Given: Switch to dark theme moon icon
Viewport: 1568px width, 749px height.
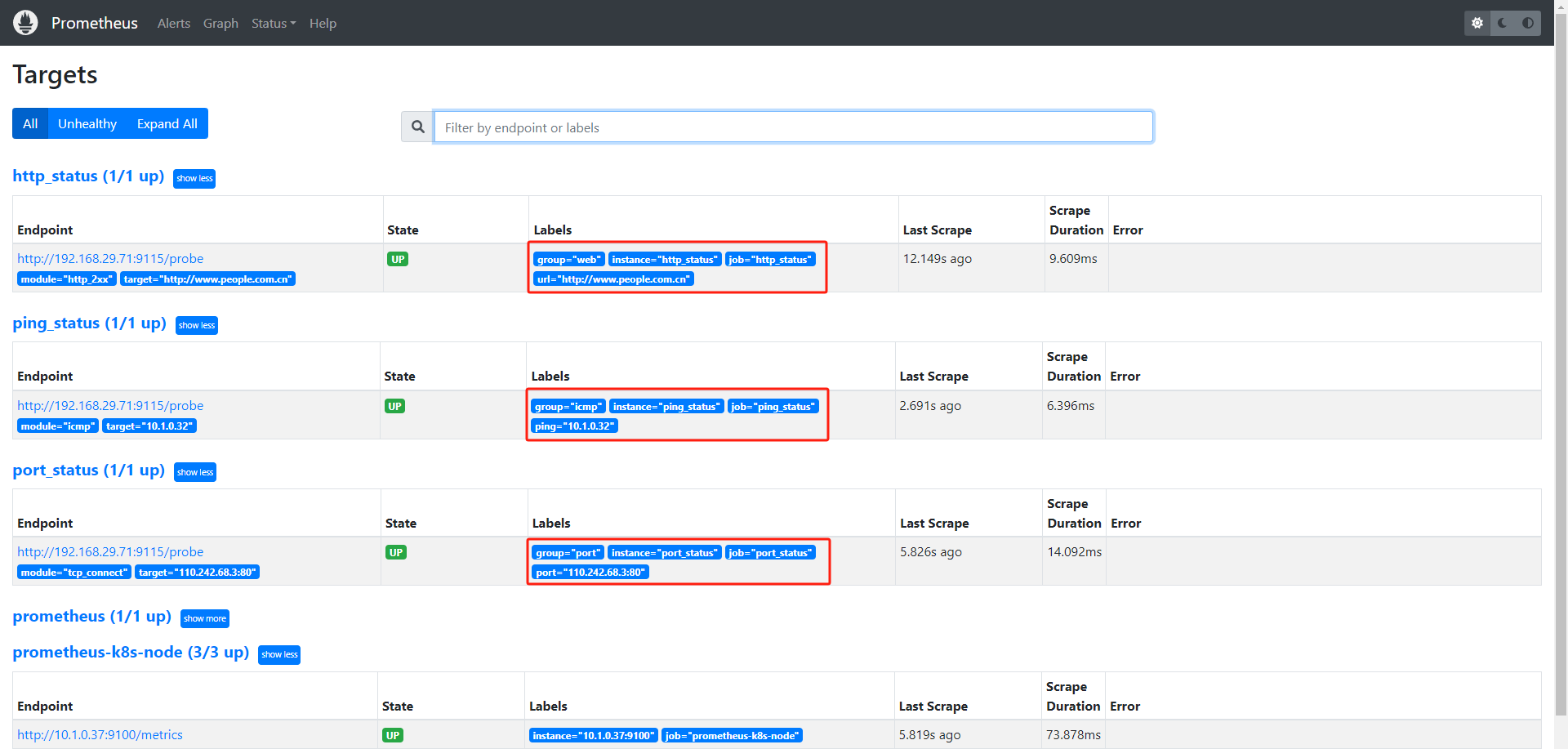Looking at the screenshot, I should click(x=1503, y=23).
